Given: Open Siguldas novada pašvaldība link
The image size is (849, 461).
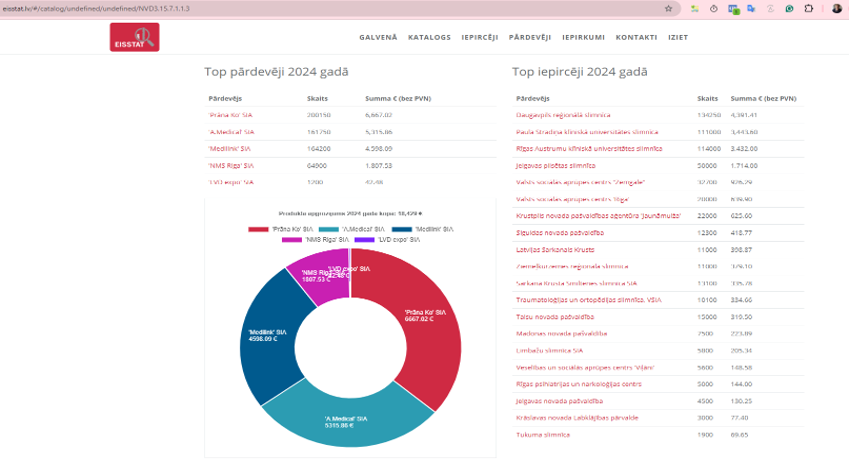Looking at the screenshot, I should [x=560, y=232].
